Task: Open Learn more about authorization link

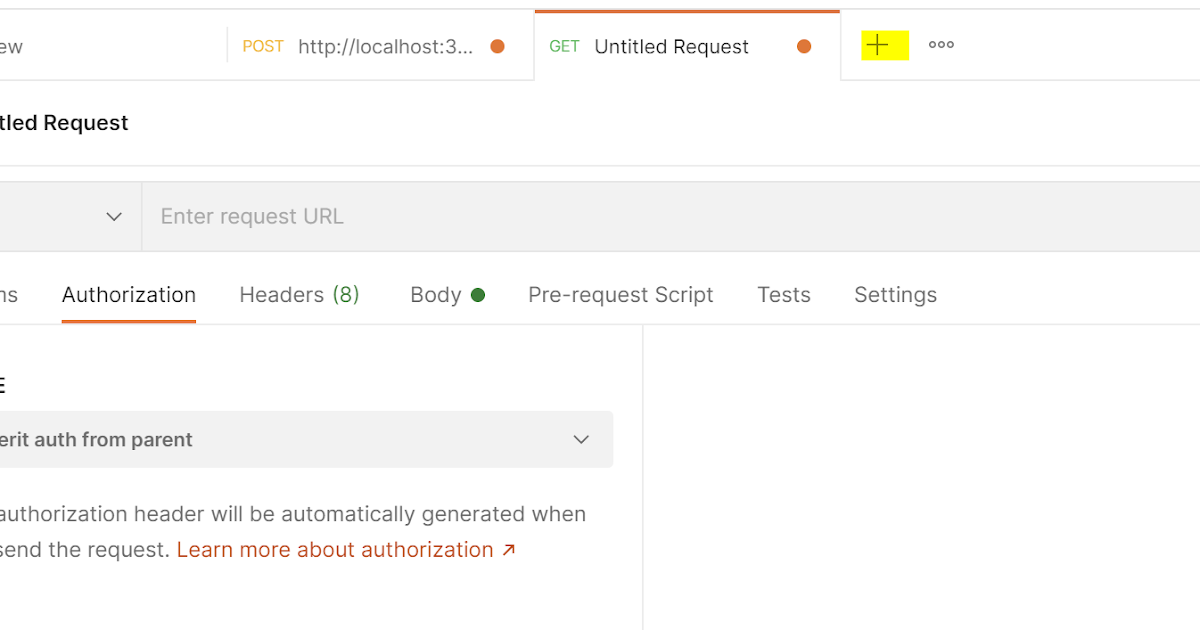Action: pos(333,549)
